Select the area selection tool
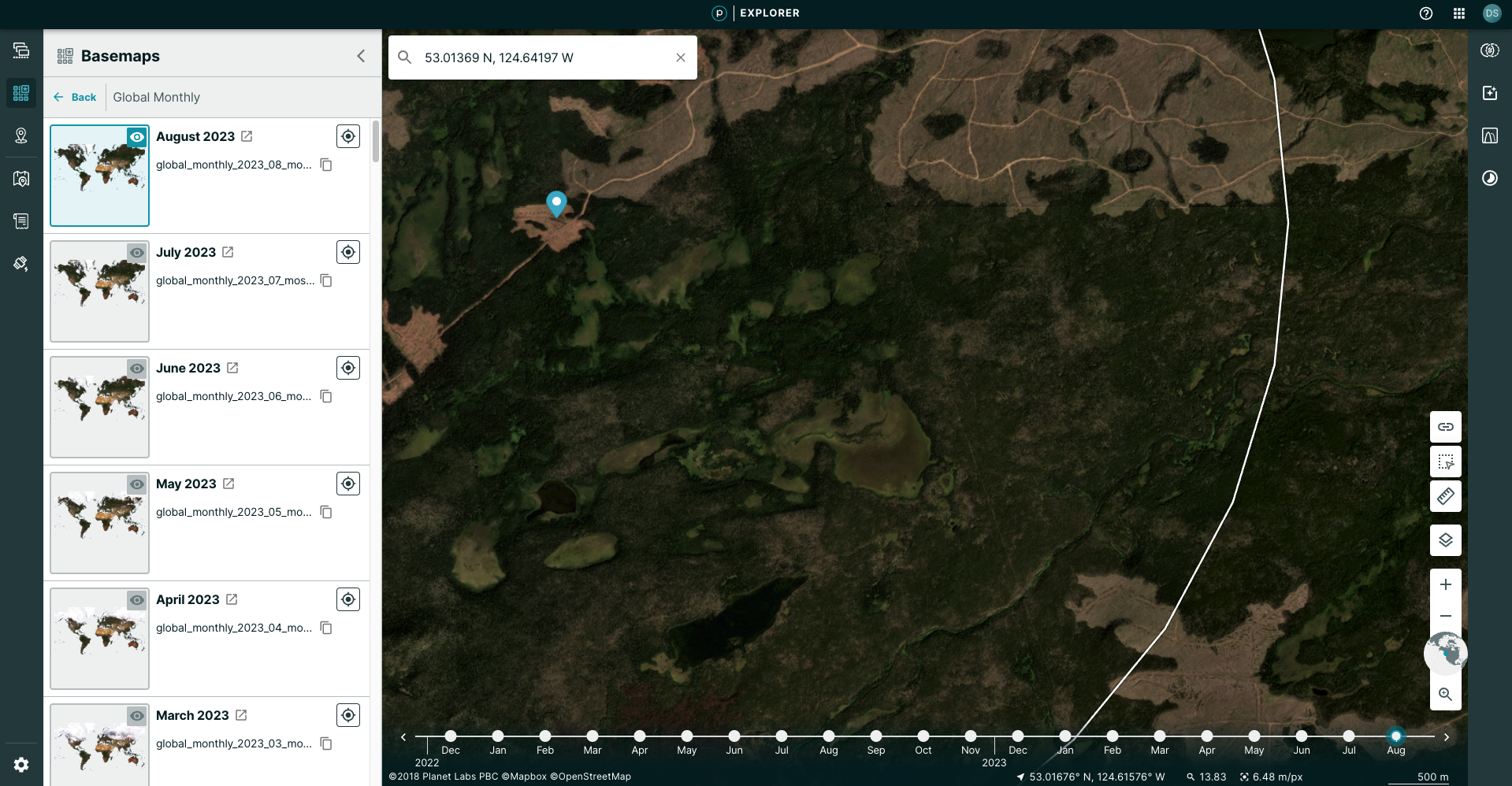 (x=1446, y=462)
